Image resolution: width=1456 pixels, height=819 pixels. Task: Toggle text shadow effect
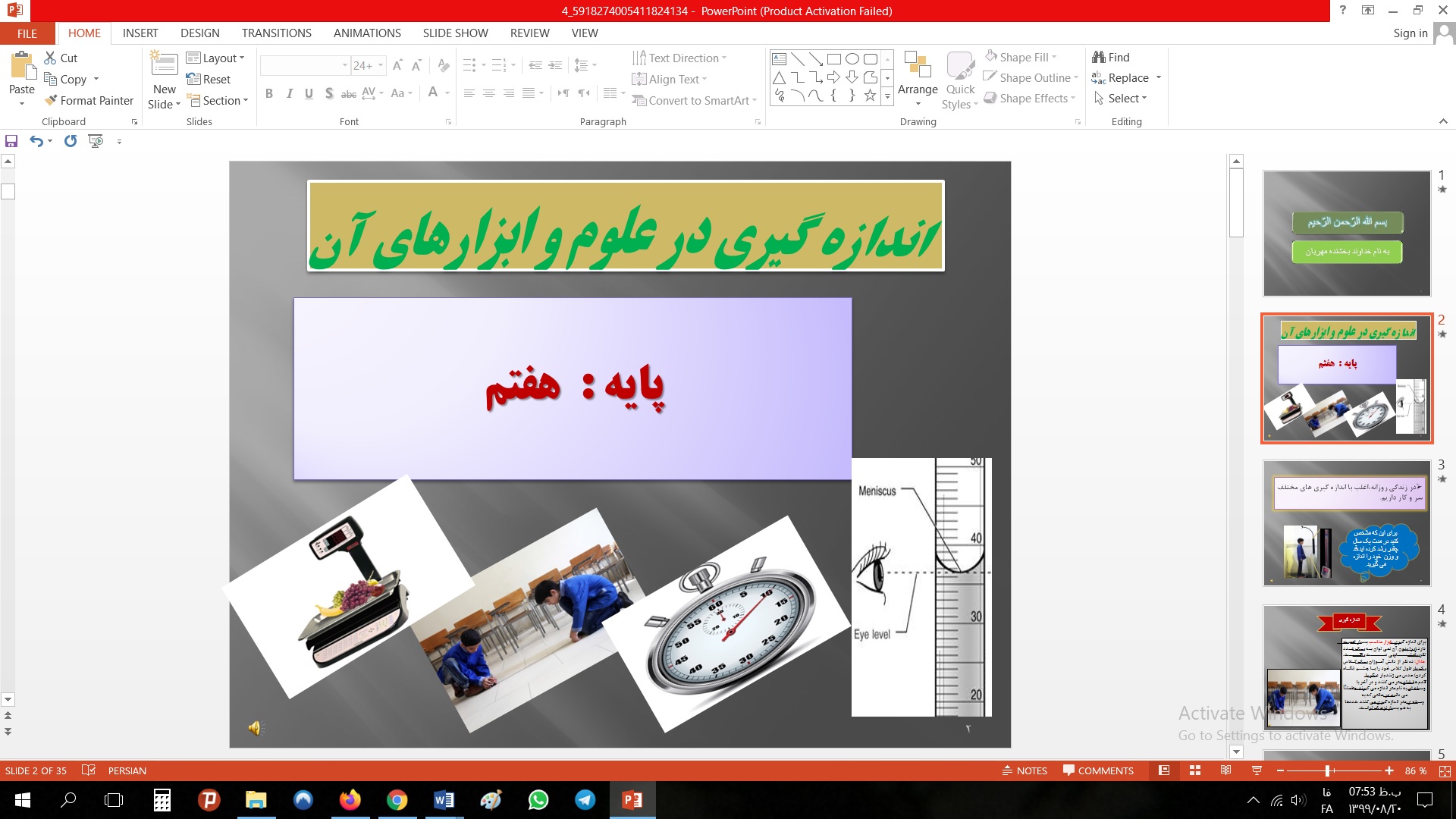tap(328, 94)
